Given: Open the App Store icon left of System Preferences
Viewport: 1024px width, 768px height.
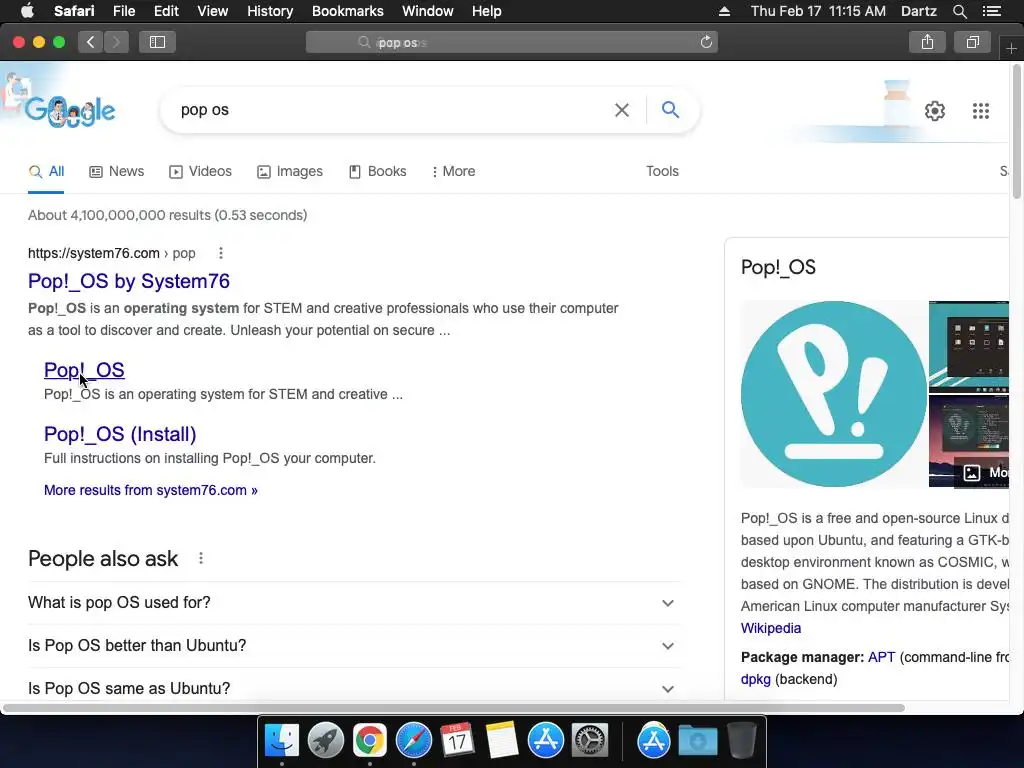Looking at the screenshot, I should tap(545, 741).
